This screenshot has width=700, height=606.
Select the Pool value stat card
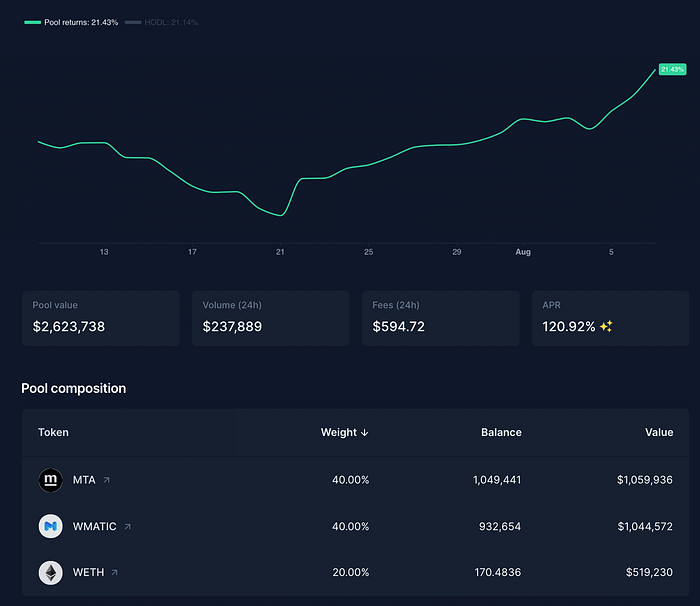[x=101, y=318]
